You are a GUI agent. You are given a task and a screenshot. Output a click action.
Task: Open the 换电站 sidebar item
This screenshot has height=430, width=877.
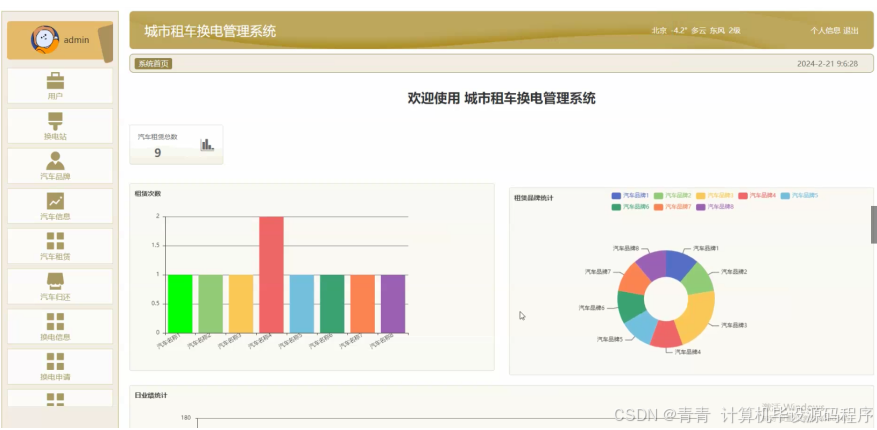point(60,126)
